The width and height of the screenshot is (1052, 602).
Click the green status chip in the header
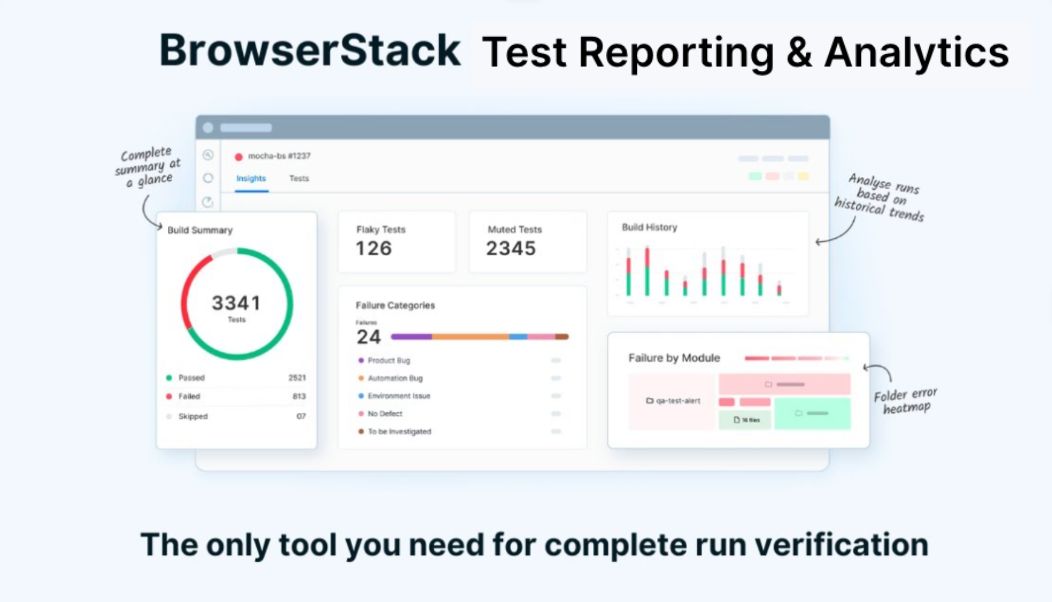(x=755, y=177)
